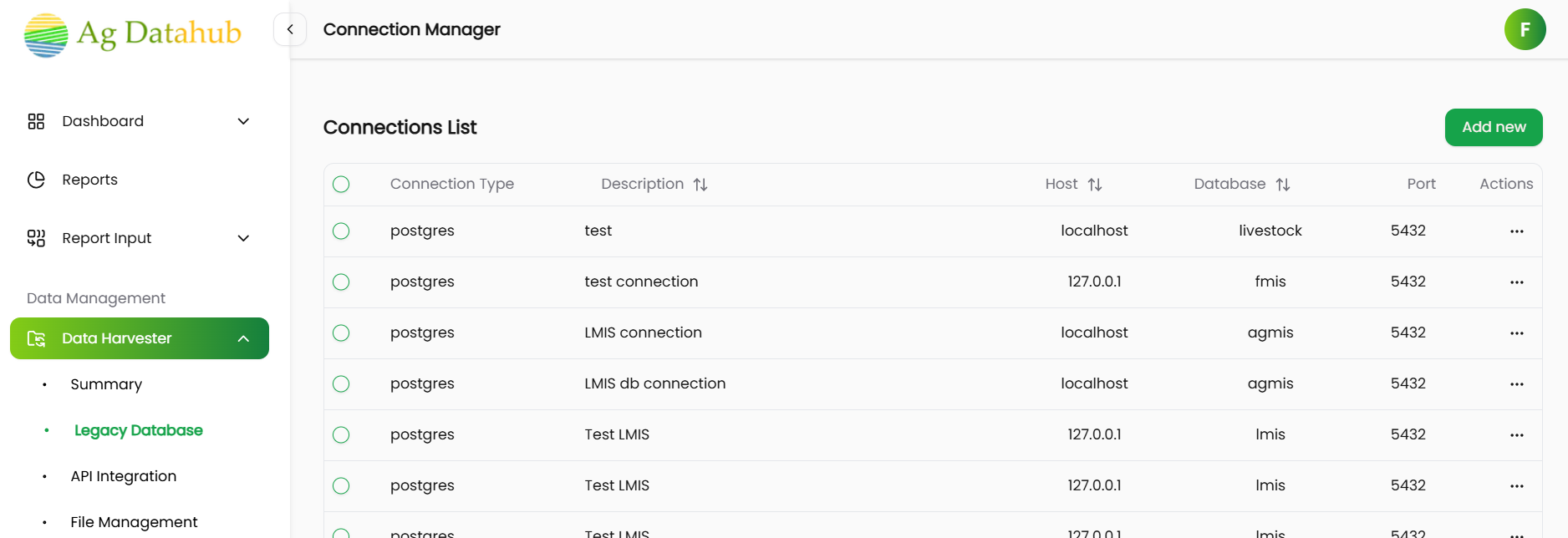This screenshot has height=538, width=1568.
Task: Click the Host column header label
Action: (1061, 185)
